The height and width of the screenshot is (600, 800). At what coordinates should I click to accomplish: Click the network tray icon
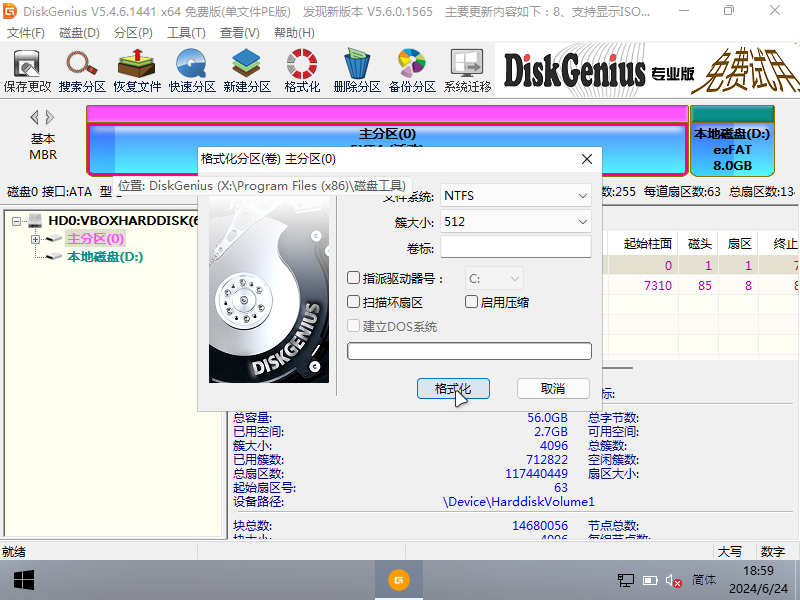click(626, 580)
